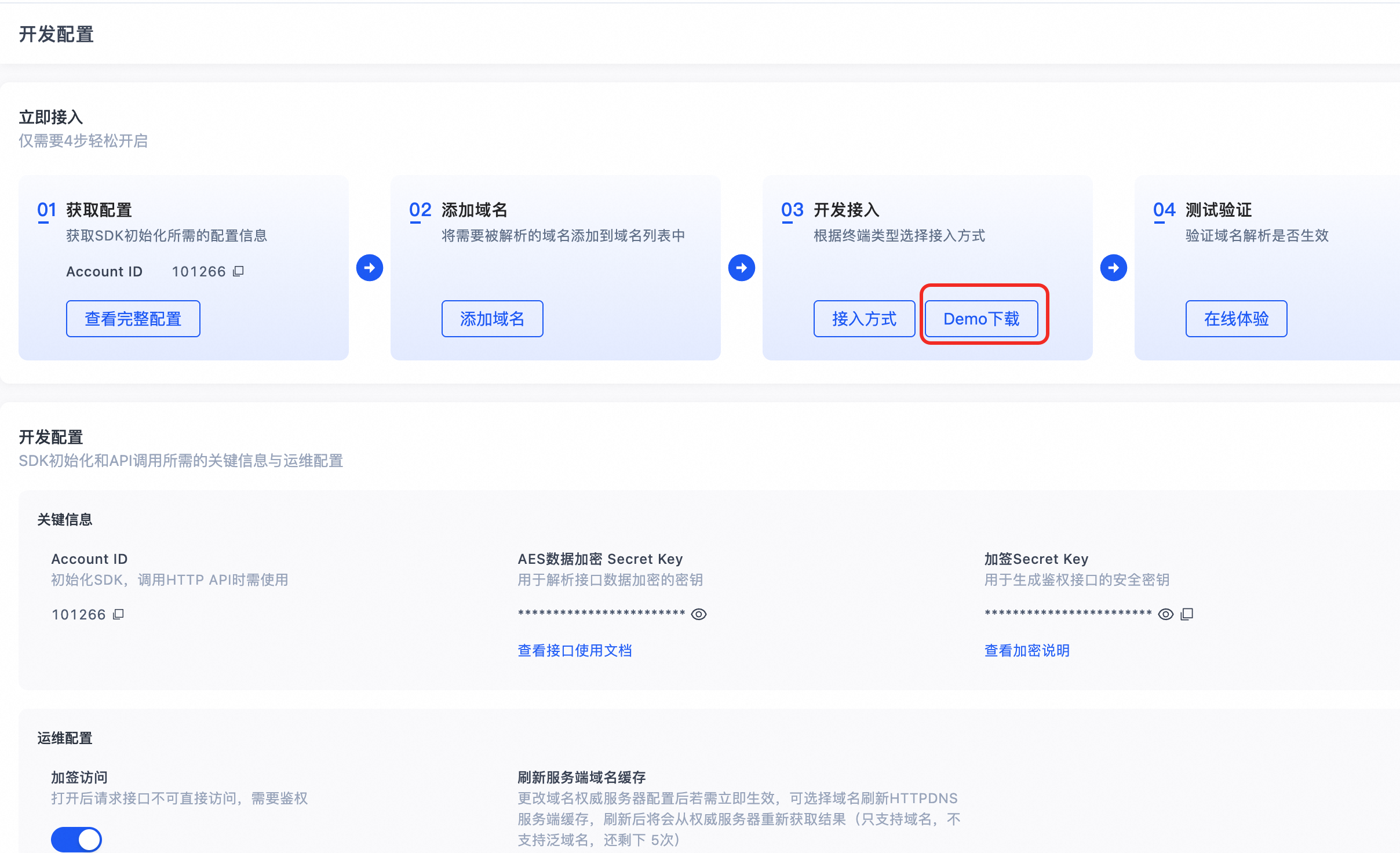Copy the signing Secret Key
Image resolution: width=1400 pixels, height=853 pixels.
point(1187,614)
